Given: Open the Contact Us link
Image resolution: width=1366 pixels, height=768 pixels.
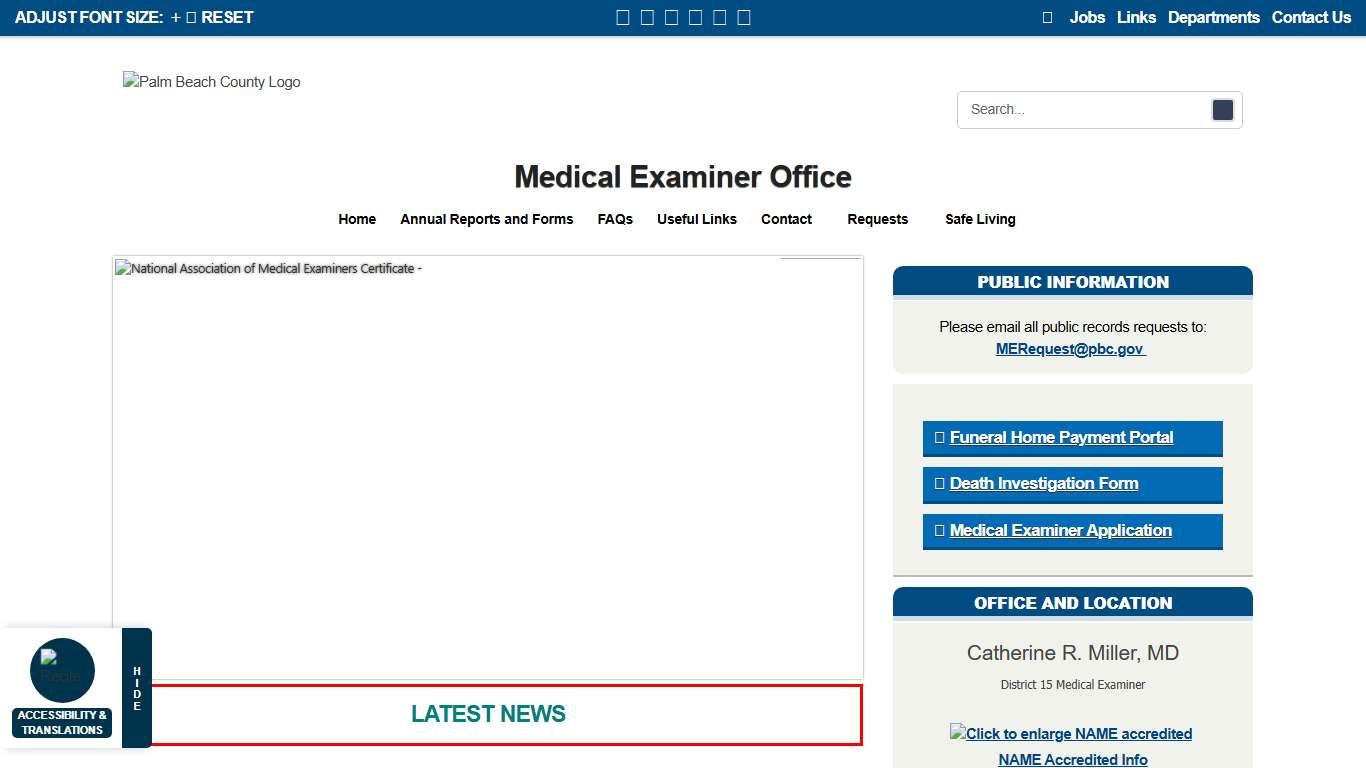Looking at the screenshot, I should click(1311, 17).
